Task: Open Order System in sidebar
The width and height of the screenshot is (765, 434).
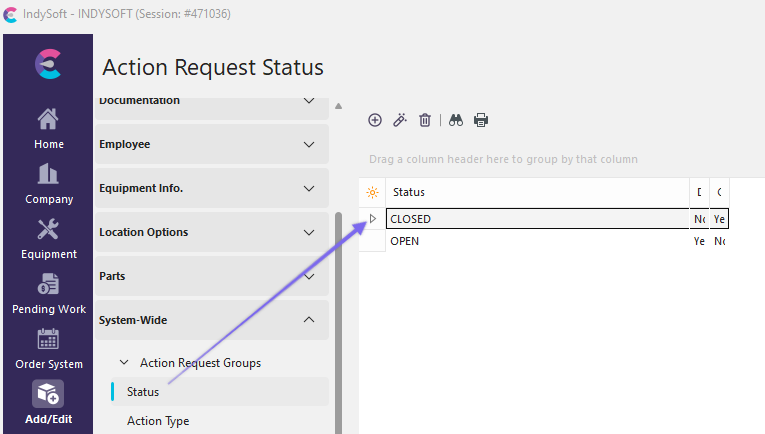Action: (x=48, y=349)
